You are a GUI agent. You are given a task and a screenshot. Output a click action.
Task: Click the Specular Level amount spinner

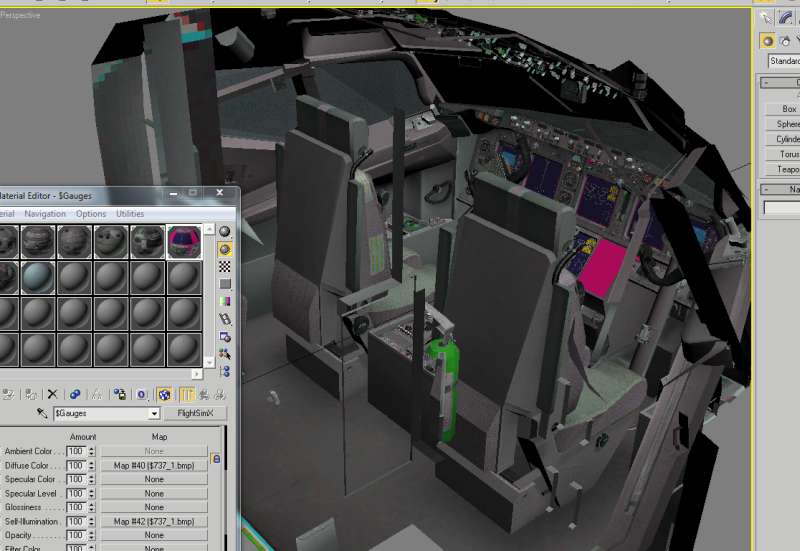click(x=91, y=493)
